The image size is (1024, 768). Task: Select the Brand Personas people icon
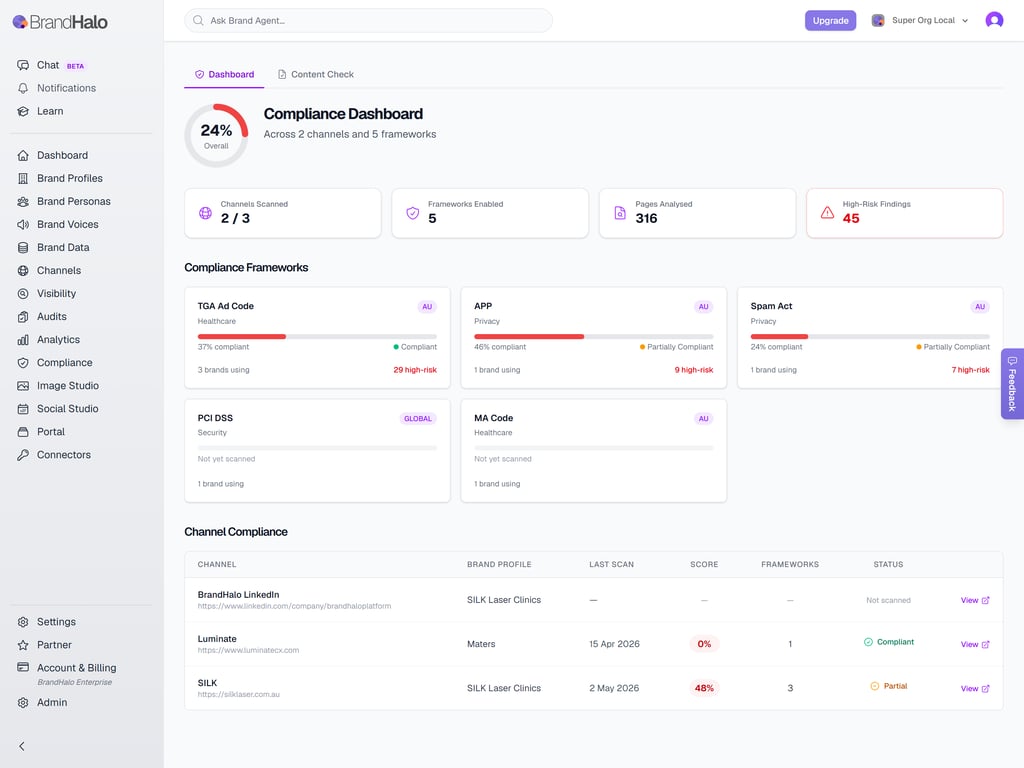23,201
